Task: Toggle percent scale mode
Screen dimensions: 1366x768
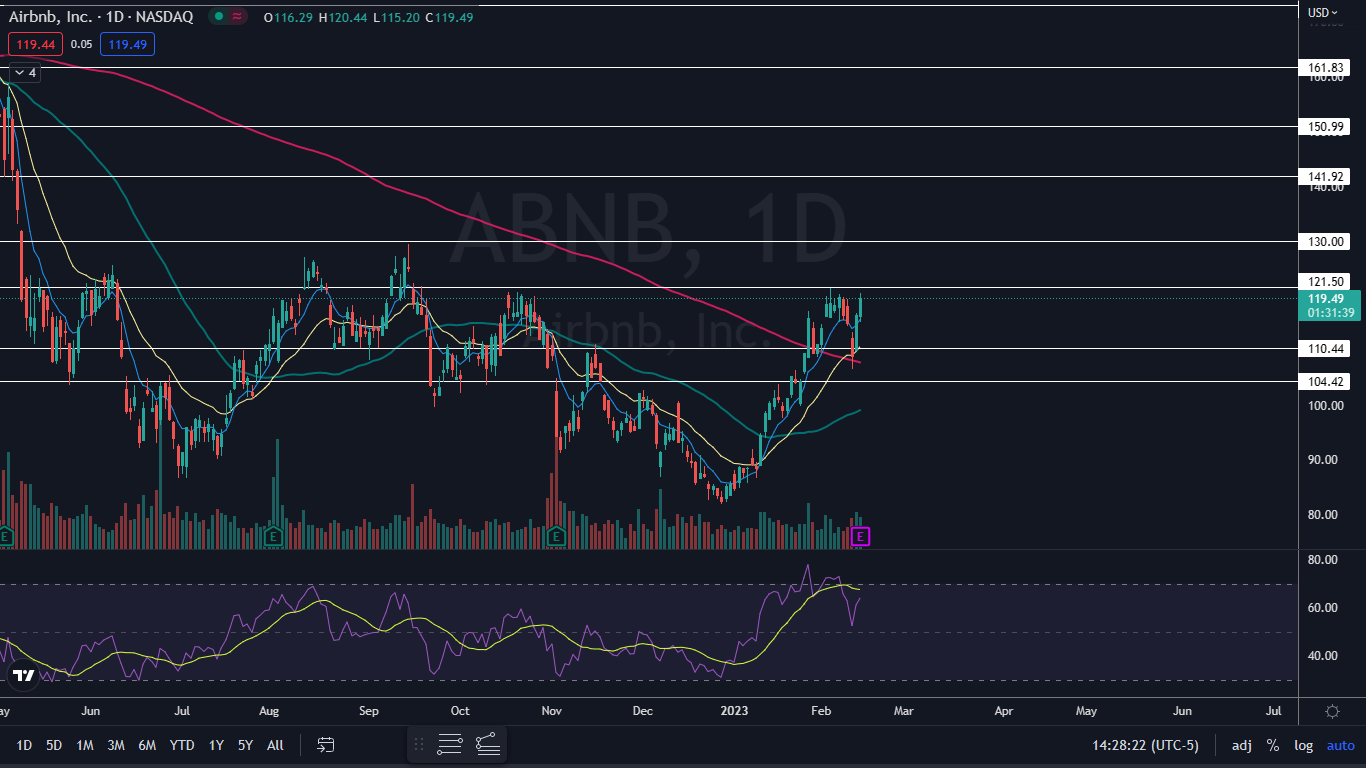Action: (1273, 745)
